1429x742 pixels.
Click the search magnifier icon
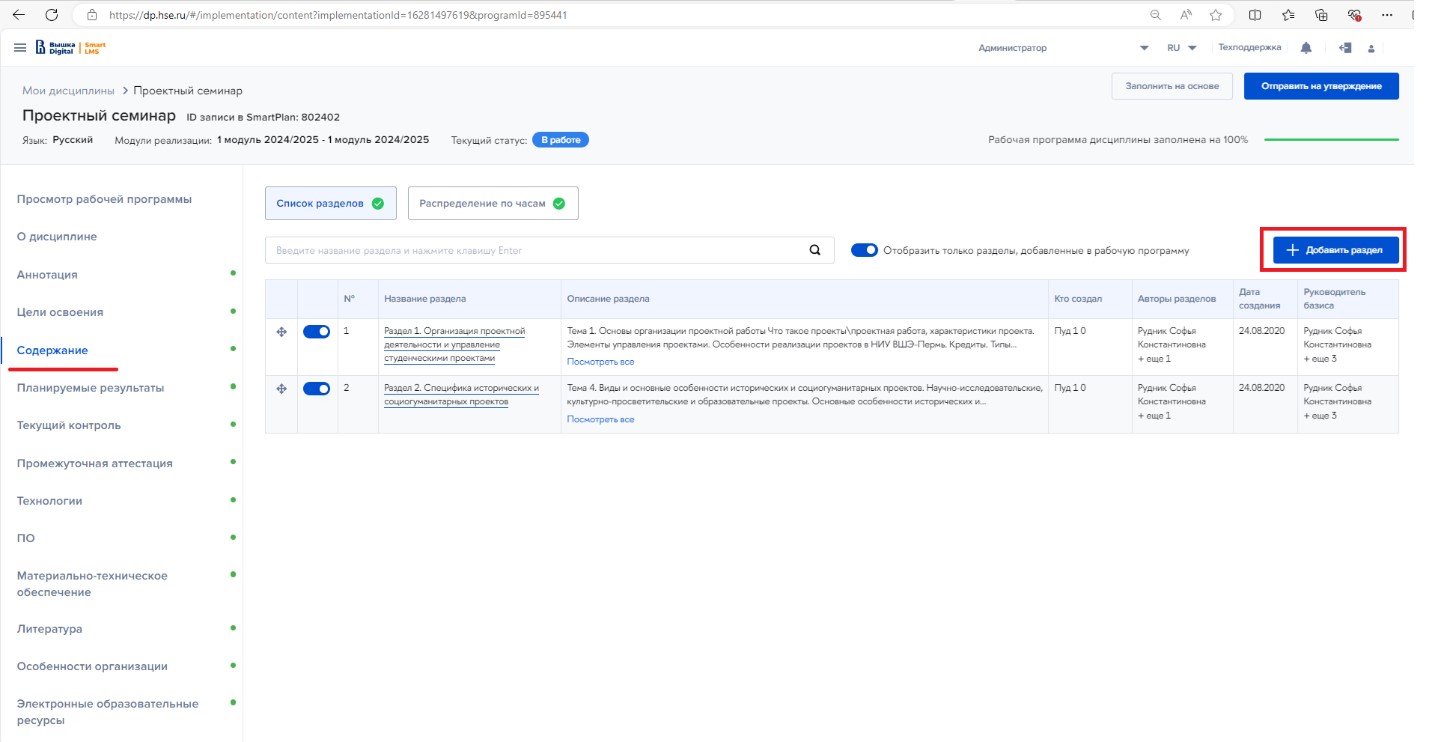point(815,250)
